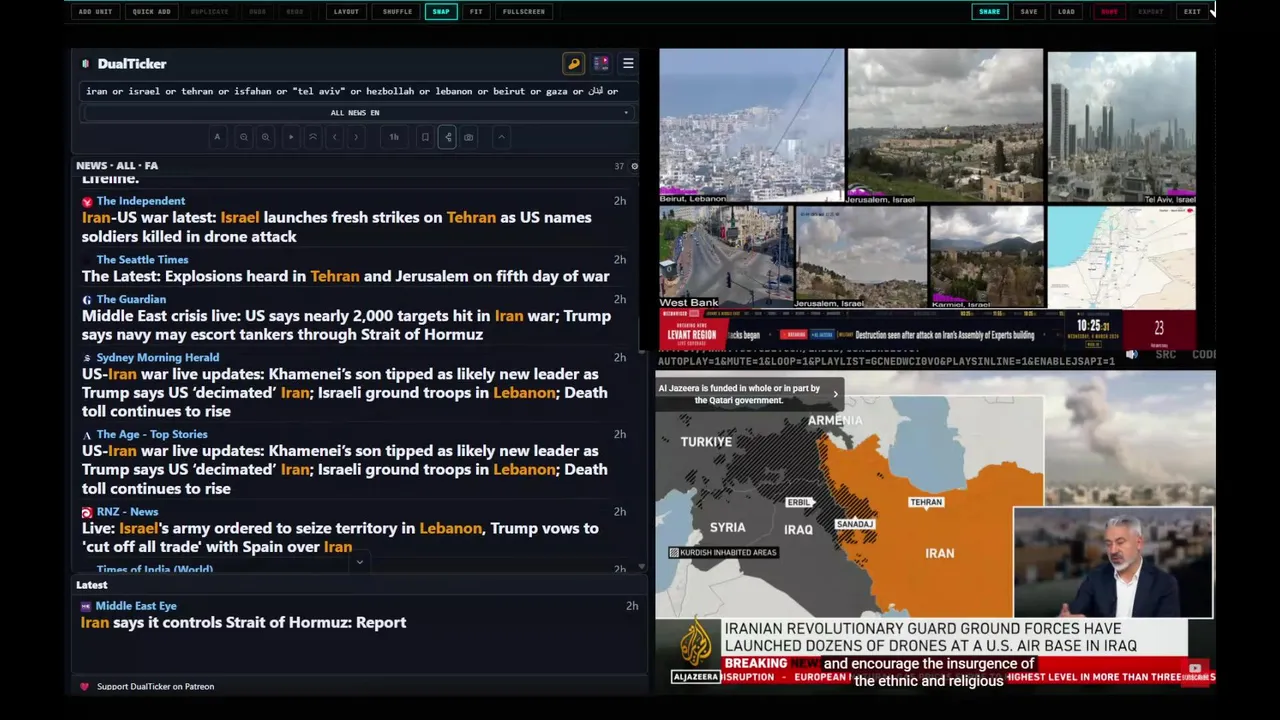Click the yellow key icon in DualTicker header
This screenshot has height=720, width=1280.
[x=574, y=64]
